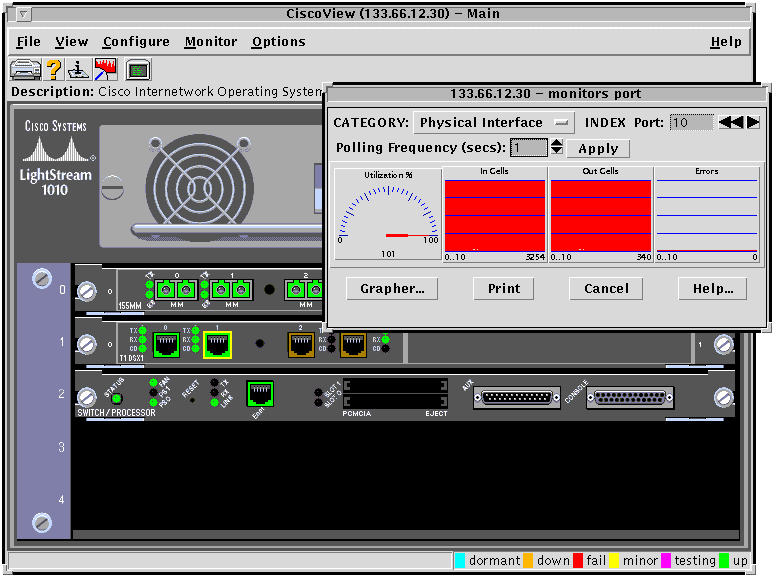The image size is (778, 580).
Task: Click the Utilization % dial gauge
Action: tap(388, 214)
